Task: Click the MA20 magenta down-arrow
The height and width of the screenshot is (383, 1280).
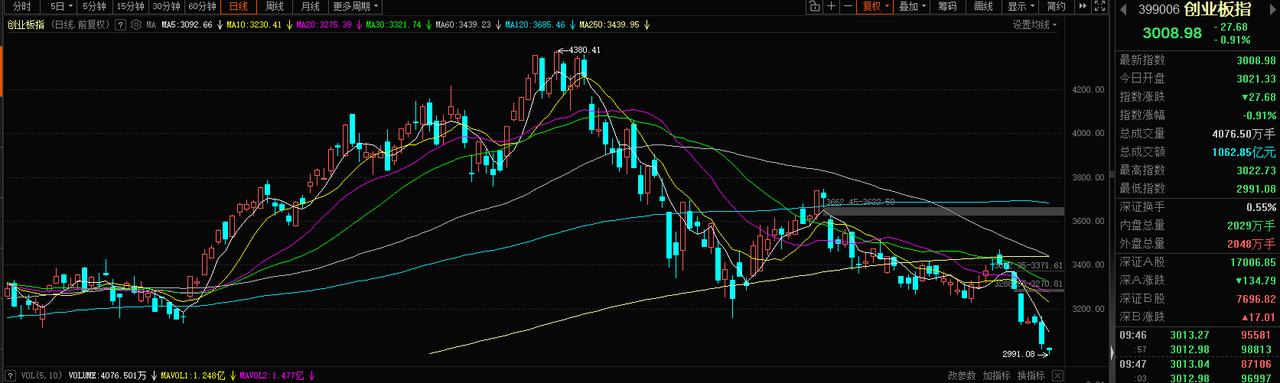Action: (358, 24)
